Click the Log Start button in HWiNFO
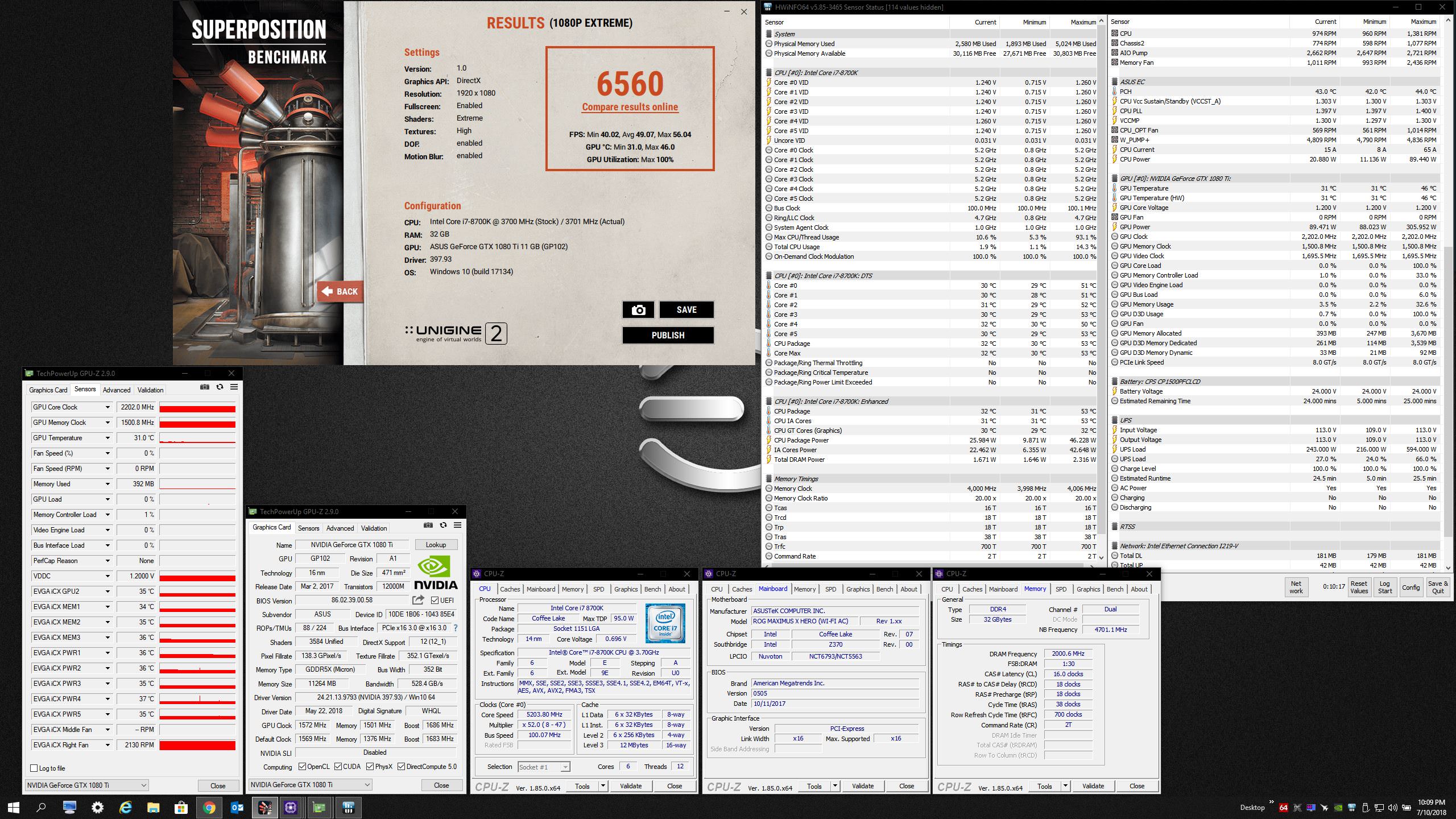The height and width of the screenshot is (819, 1456). (x=1385, y=587)
